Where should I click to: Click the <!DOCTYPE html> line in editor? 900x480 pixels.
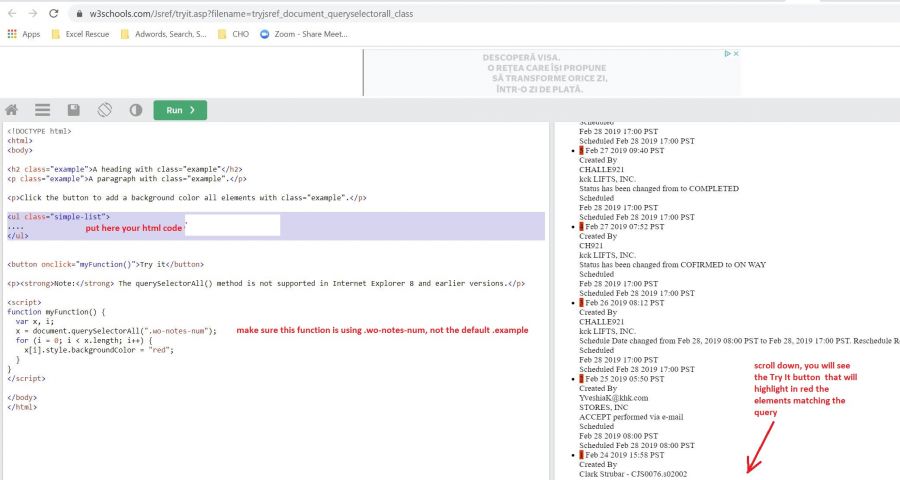[39, 131]
